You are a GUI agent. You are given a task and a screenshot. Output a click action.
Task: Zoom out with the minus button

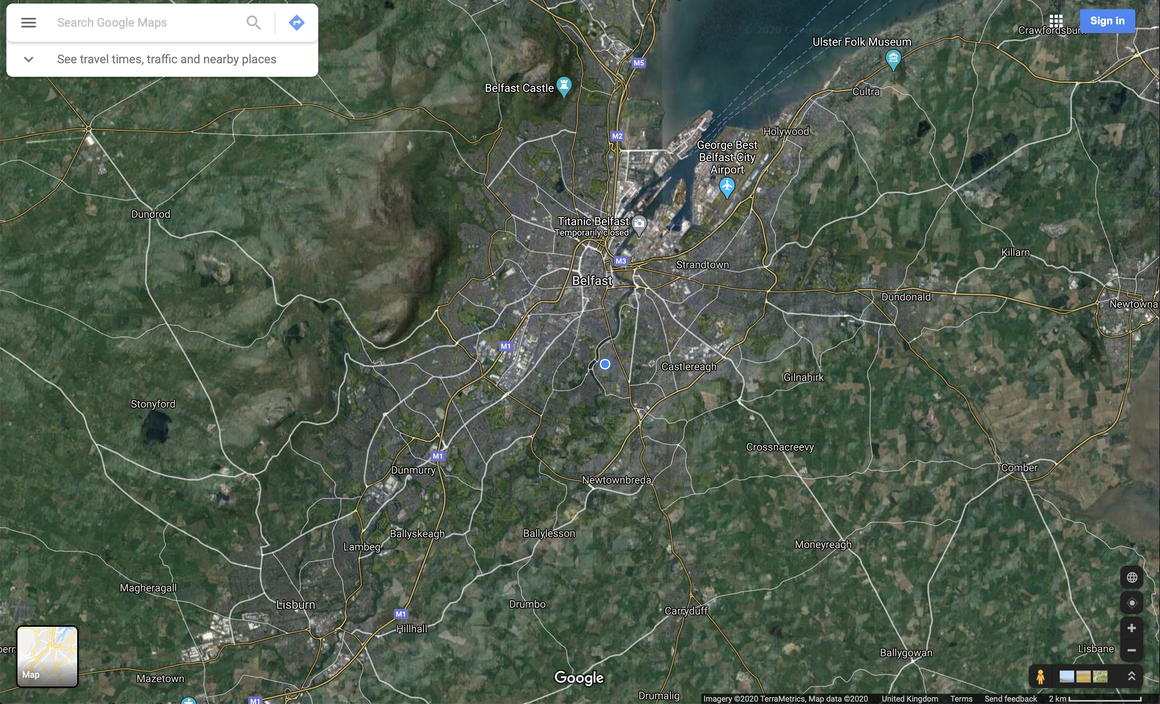pyautogui.click(x=1132, y=651)
